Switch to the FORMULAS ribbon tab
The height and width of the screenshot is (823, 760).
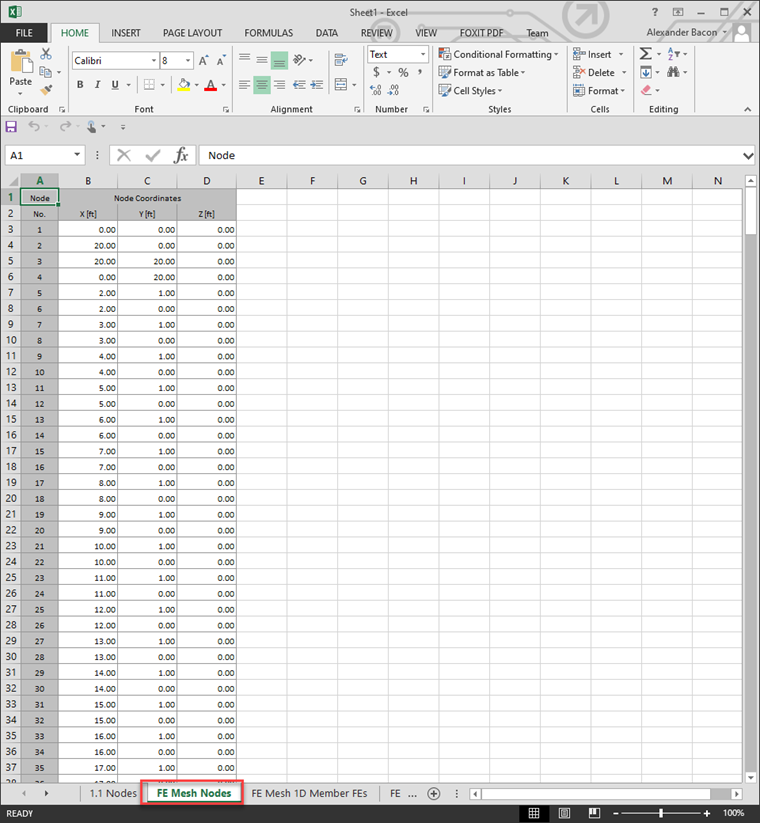click(x=269, y=33)
